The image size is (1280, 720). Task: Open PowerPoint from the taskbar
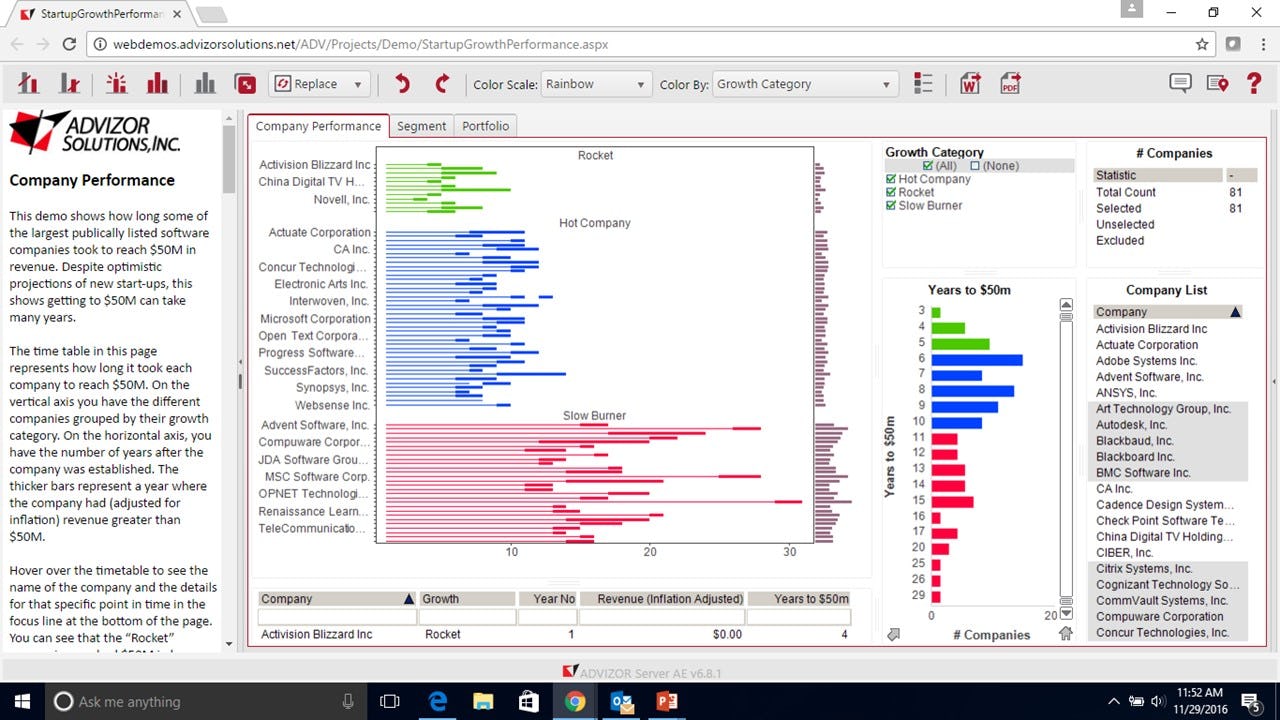tap(667, 702)
